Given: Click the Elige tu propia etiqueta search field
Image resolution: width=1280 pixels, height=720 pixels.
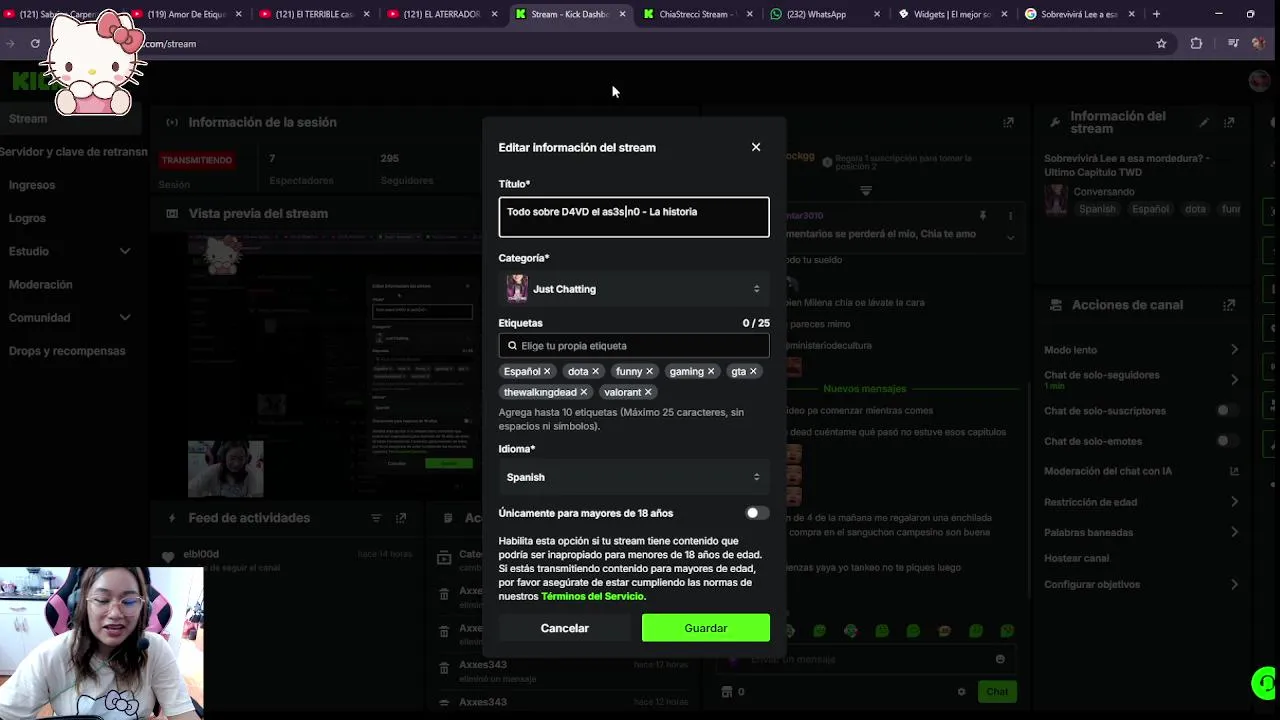Looking at the screenshot, I should [x=634, y=345].
